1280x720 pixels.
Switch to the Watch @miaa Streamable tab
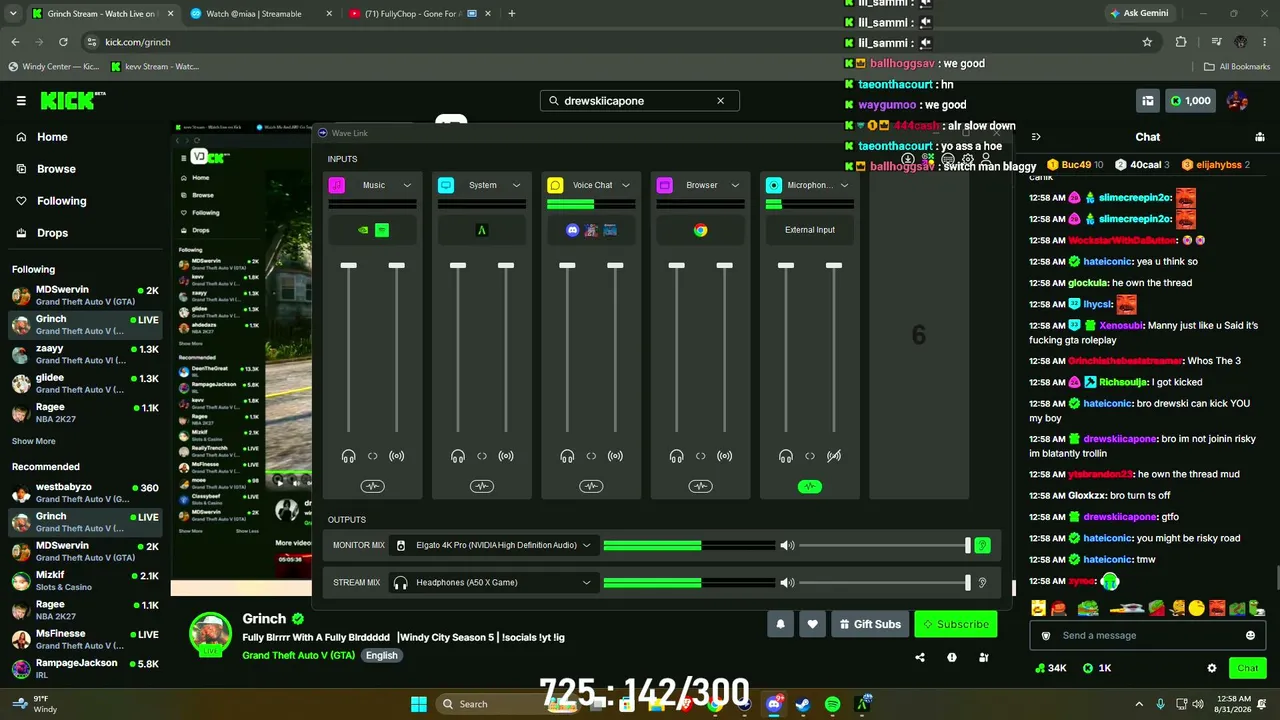[x=259, y=14]
